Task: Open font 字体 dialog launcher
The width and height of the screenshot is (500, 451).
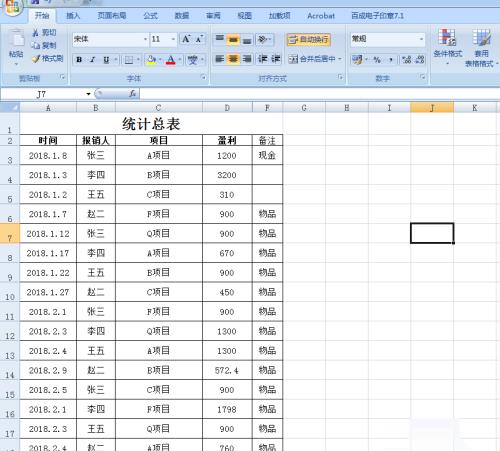Action: pos(203,77)
